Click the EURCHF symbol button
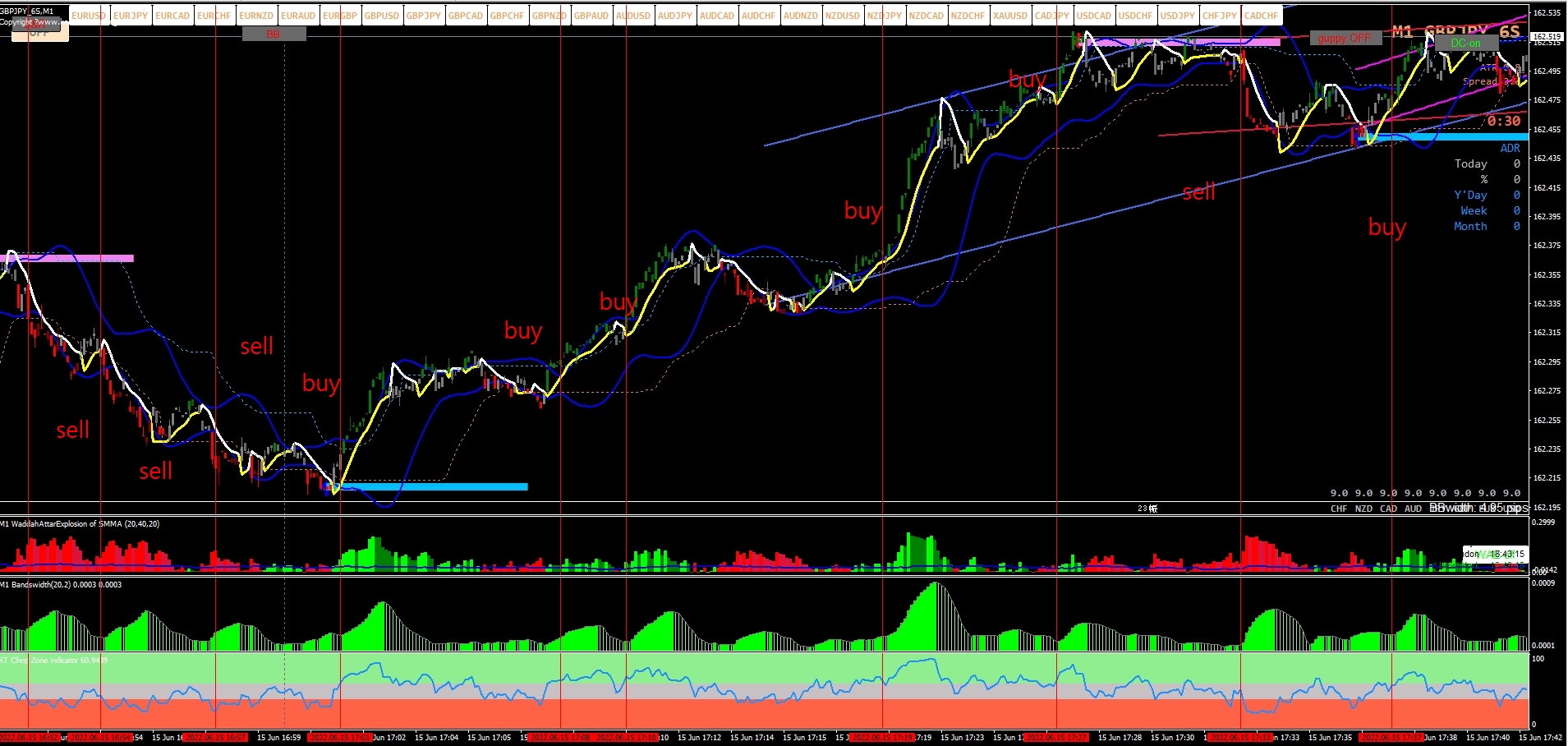The image size is (1568, 746). click(x=215, y=16)
